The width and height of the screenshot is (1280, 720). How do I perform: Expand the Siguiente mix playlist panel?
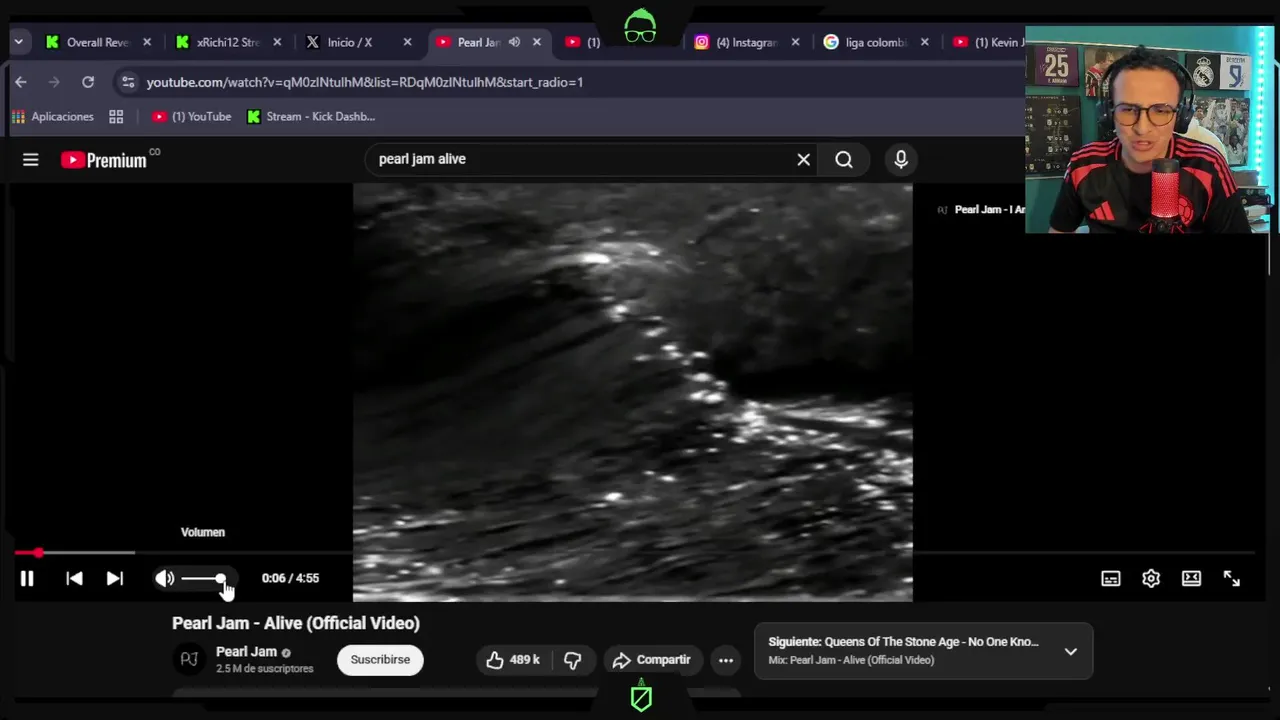[x=1070, y=651]
